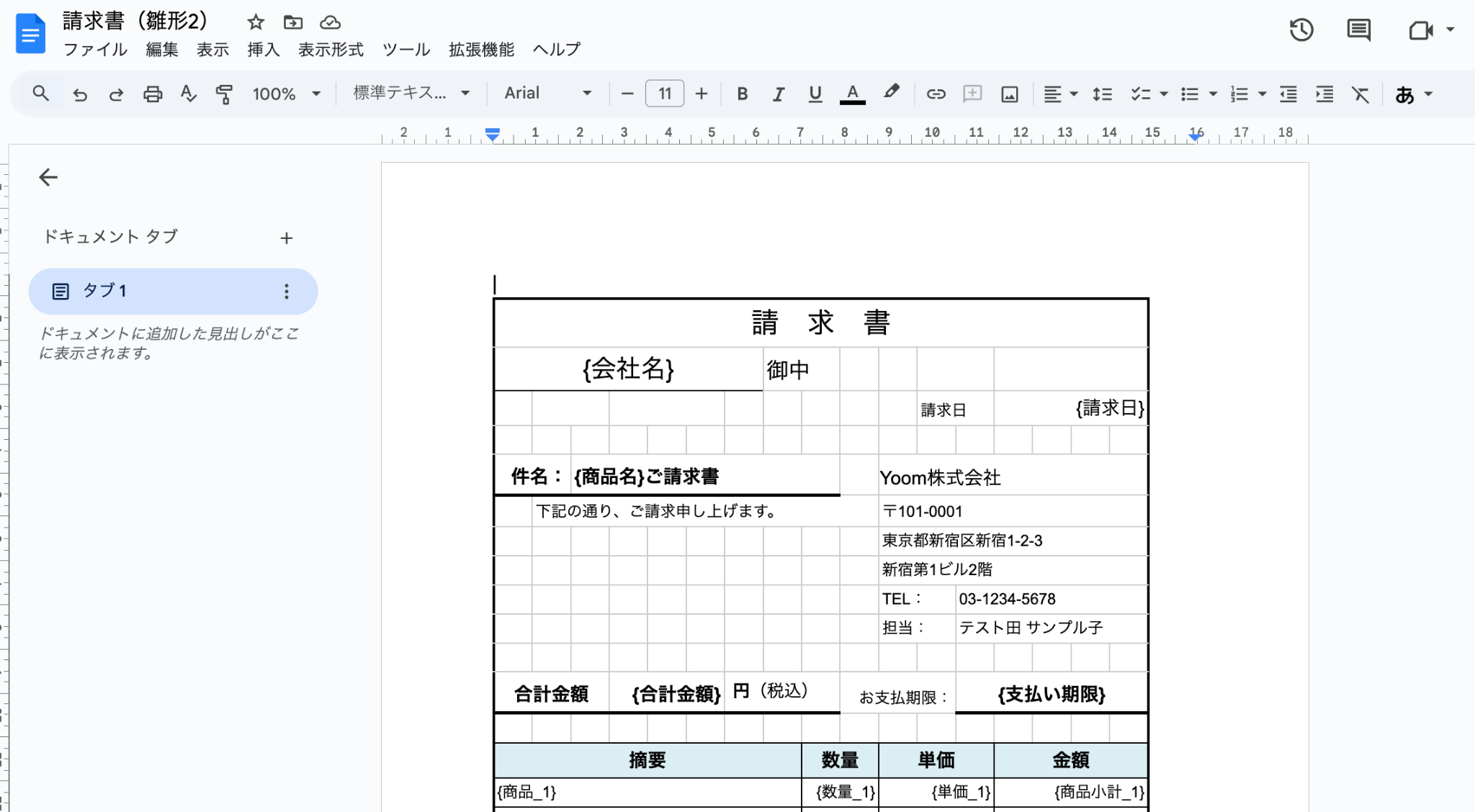
Task: Open the Google Docs home icon
Action: coord(30,33)
